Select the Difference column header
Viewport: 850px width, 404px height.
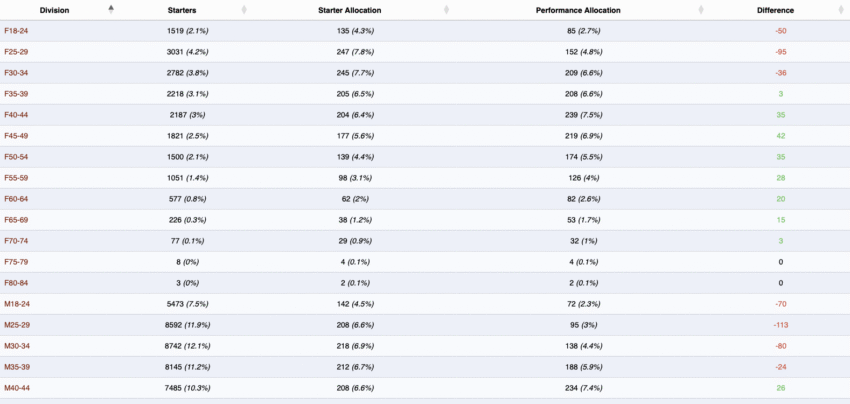(x=775, y=10)
